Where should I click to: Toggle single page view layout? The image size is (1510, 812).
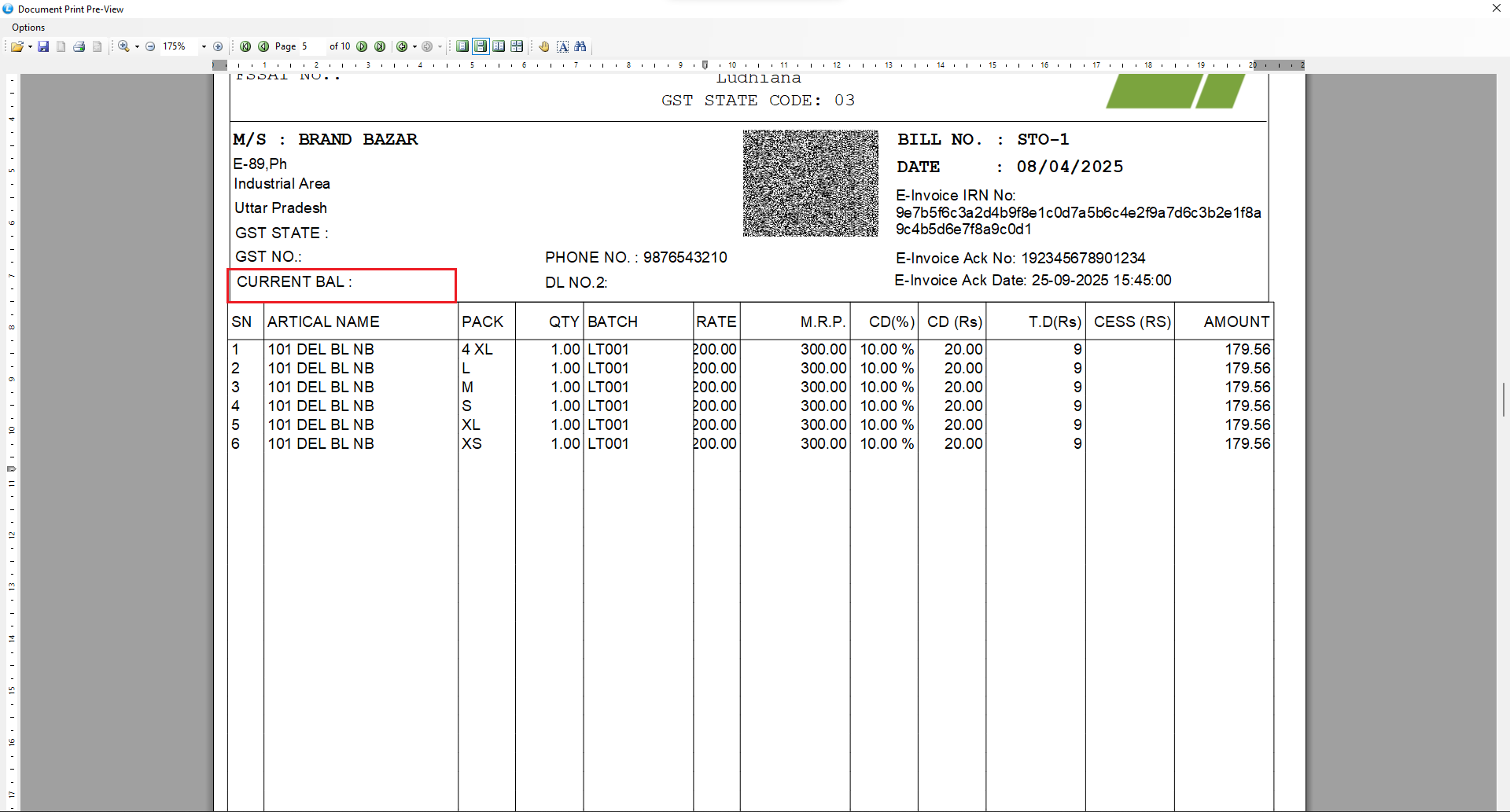point(462,46)
